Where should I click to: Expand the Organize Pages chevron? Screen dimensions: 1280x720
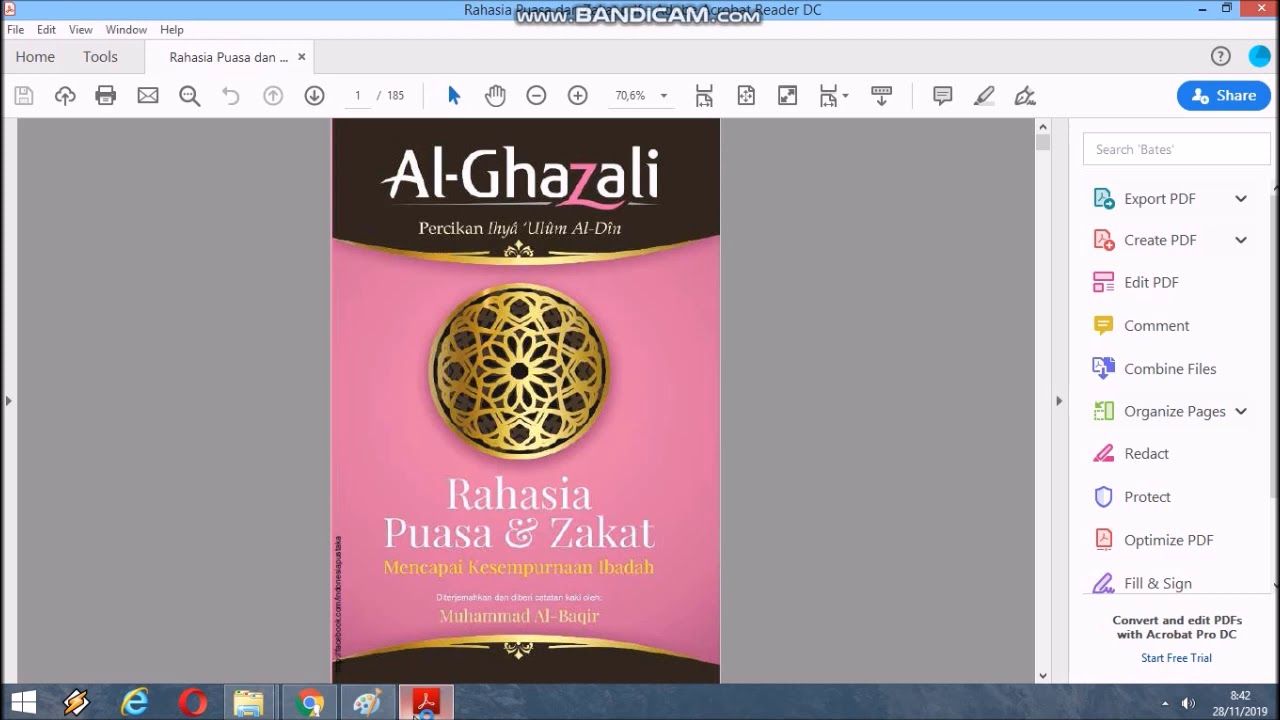coord(1241,411)
